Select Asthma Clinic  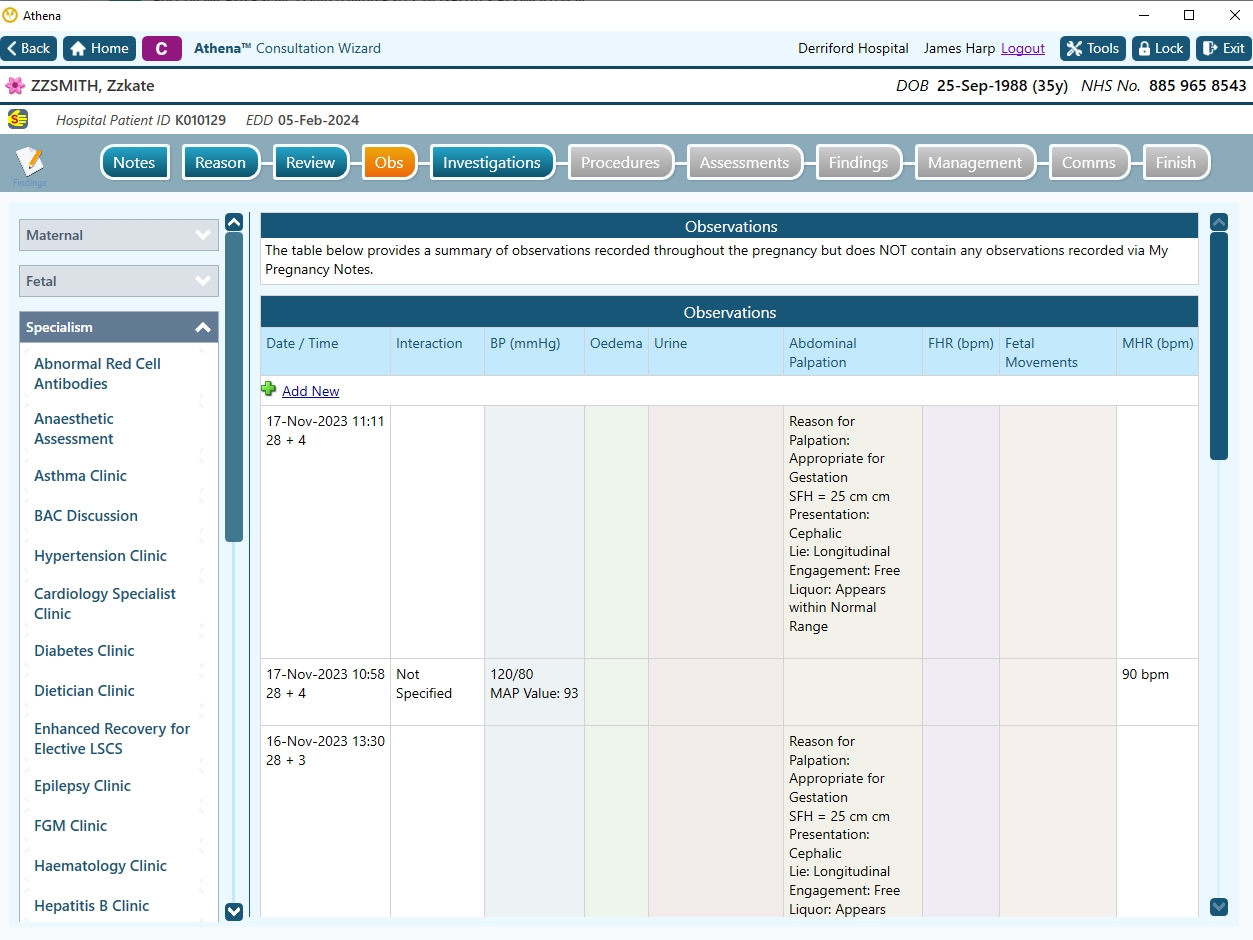[x=80, y=476]
